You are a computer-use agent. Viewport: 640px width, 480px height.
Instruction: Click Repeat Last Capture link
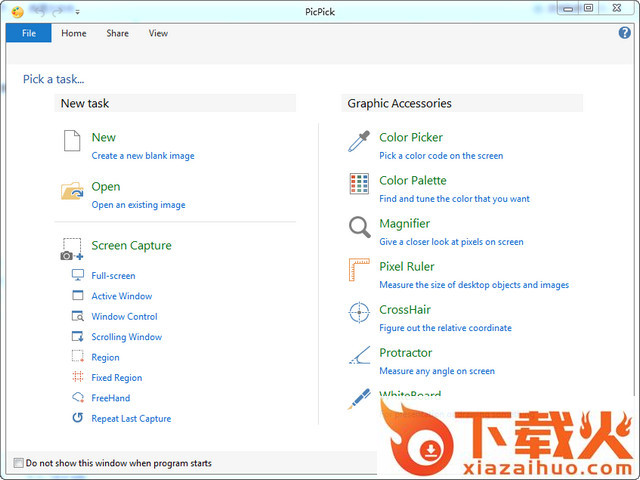point(131,419)
